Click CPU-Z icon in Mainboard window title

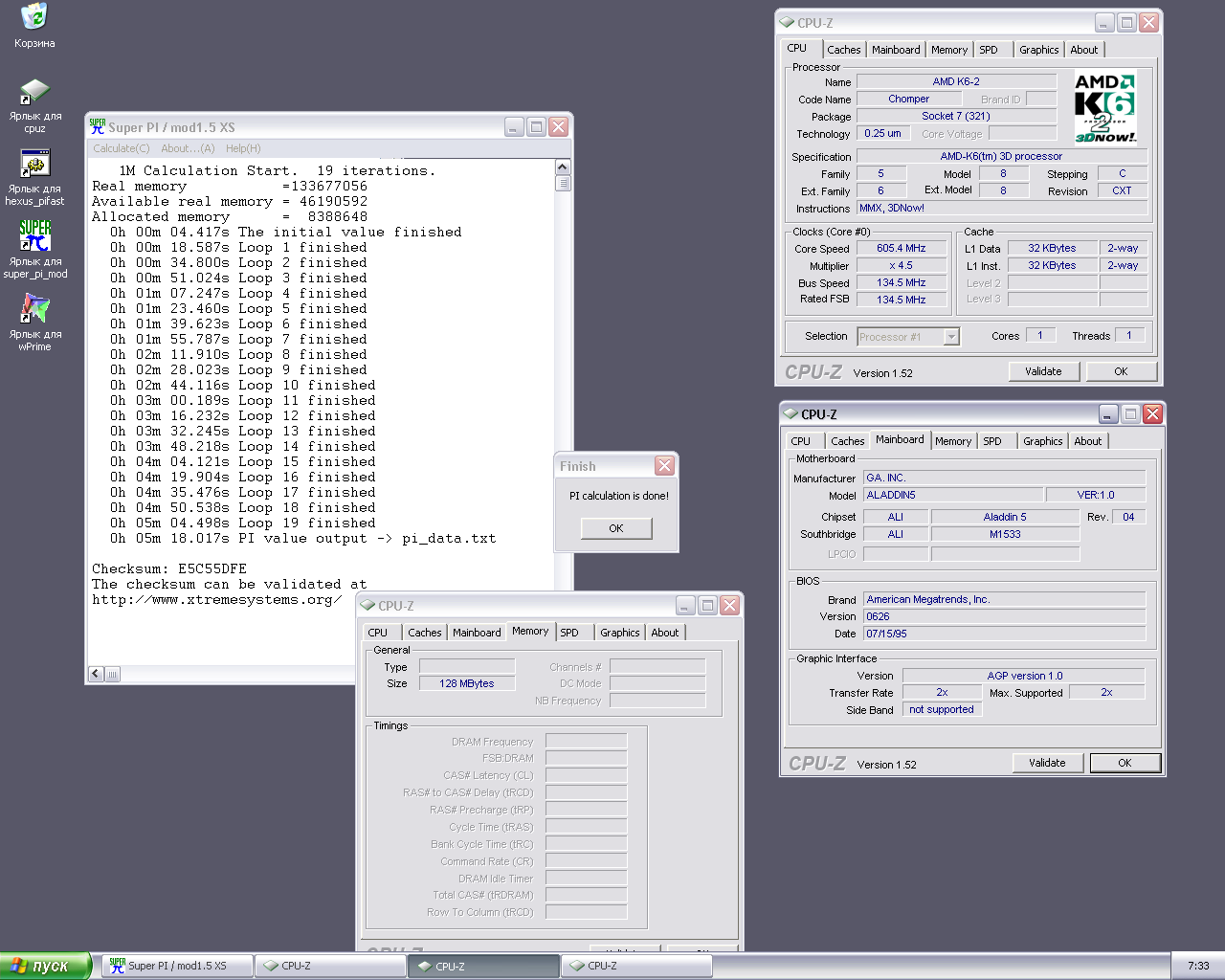pyautogui.click(x=791, y=413)
